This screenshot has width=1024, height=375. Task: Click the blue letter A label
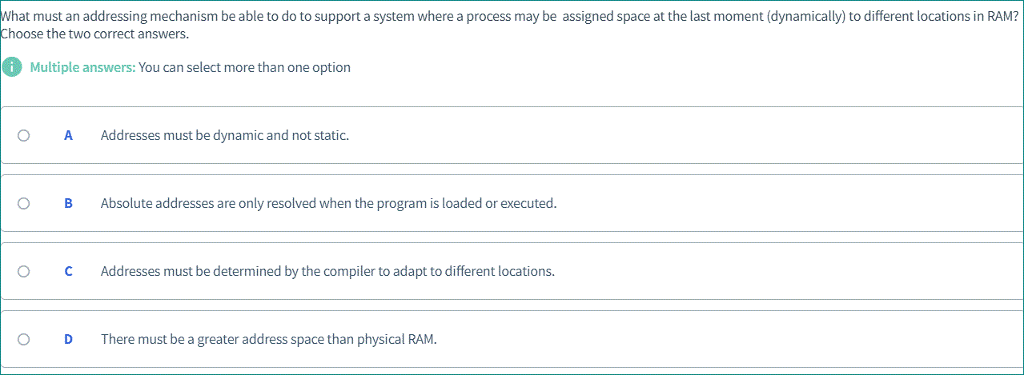click(x=68, y=136)
